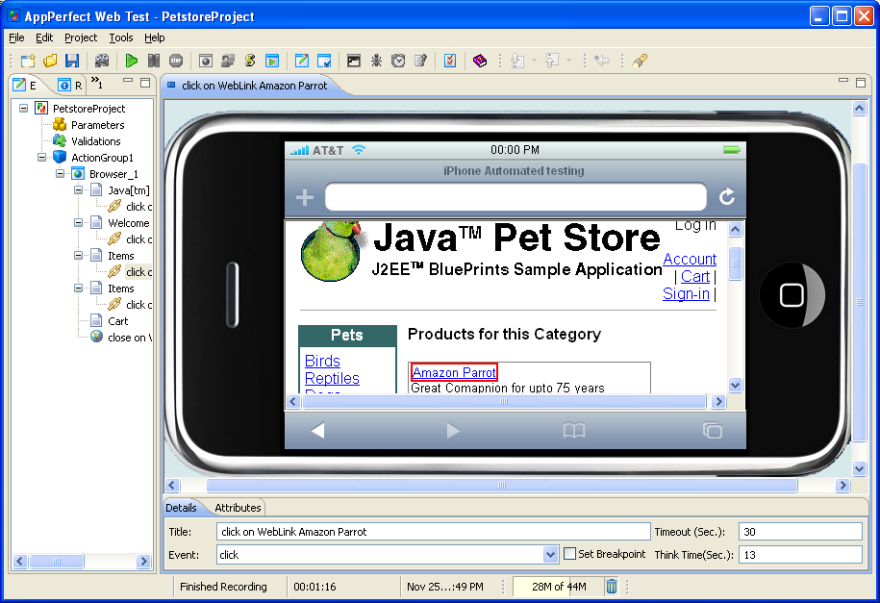The width and height of the screenshot is (880, 603).
Task: Click the highlighter marker toolbar icon
Action: point(639,61)
